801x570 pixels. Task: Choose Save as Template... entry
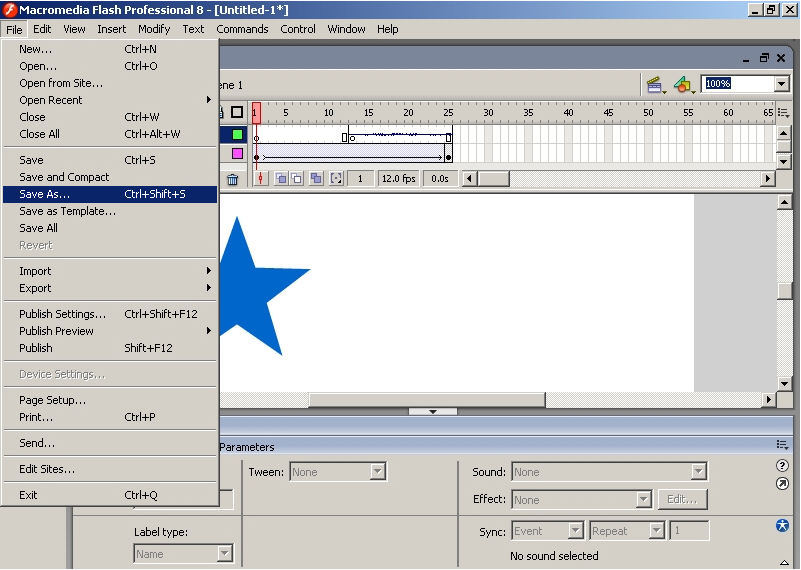110,211
